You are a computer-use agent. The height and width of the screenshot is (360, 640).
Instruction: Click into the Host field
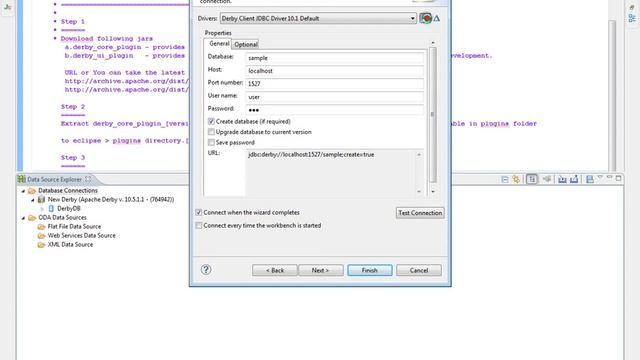pyautogui.click(x=334, y=71)
